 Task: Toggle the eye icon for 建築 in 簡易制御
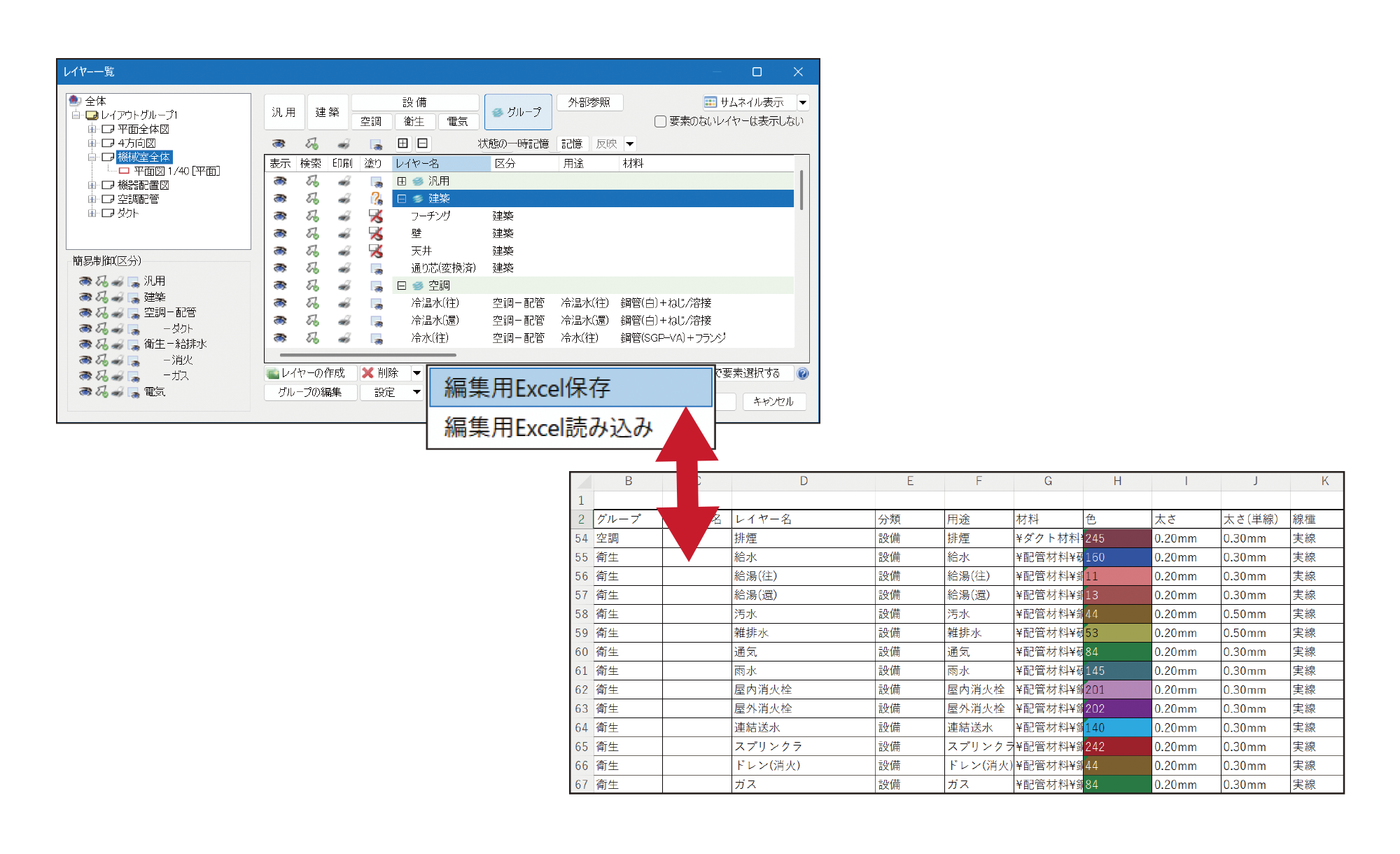(85, 297)
